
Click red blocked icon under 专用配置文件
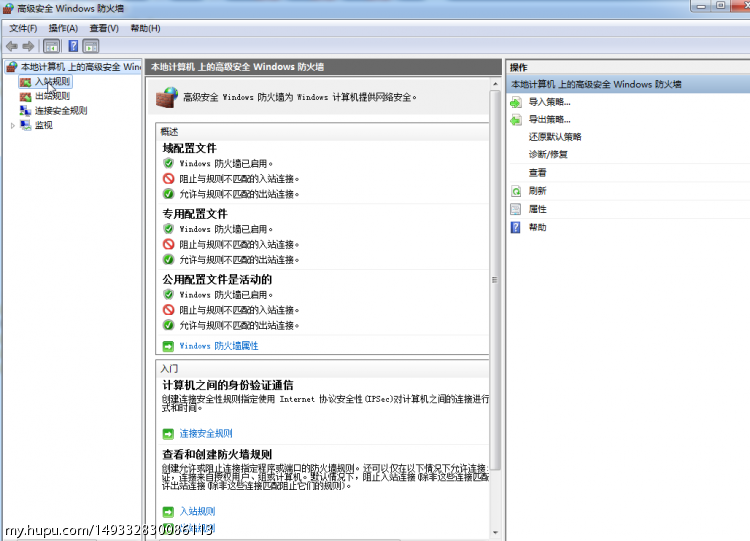(x=168, y=244)
